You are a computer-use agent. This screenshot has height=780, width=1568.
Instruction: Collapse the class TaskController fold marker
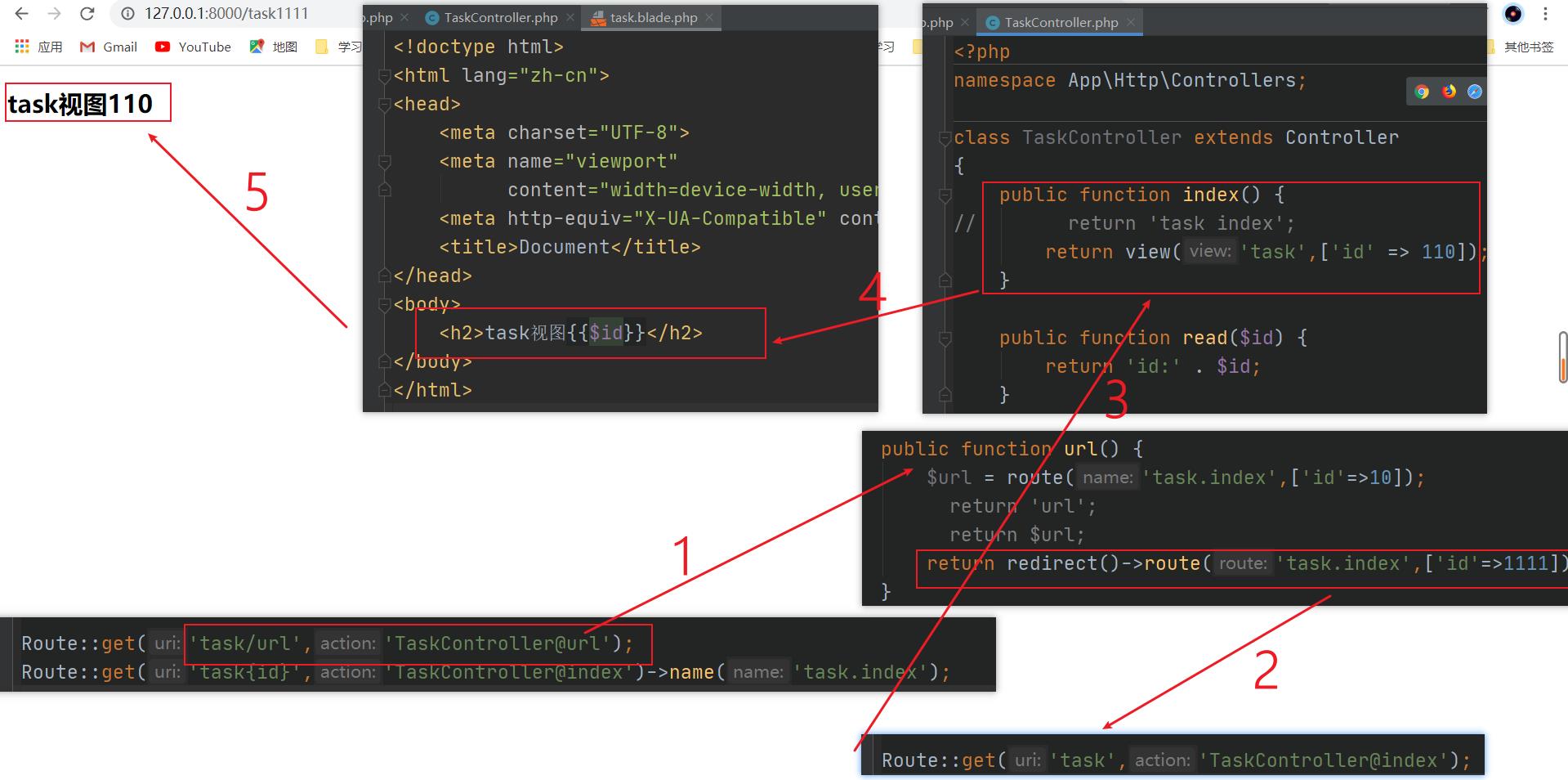tap(945, 137)
